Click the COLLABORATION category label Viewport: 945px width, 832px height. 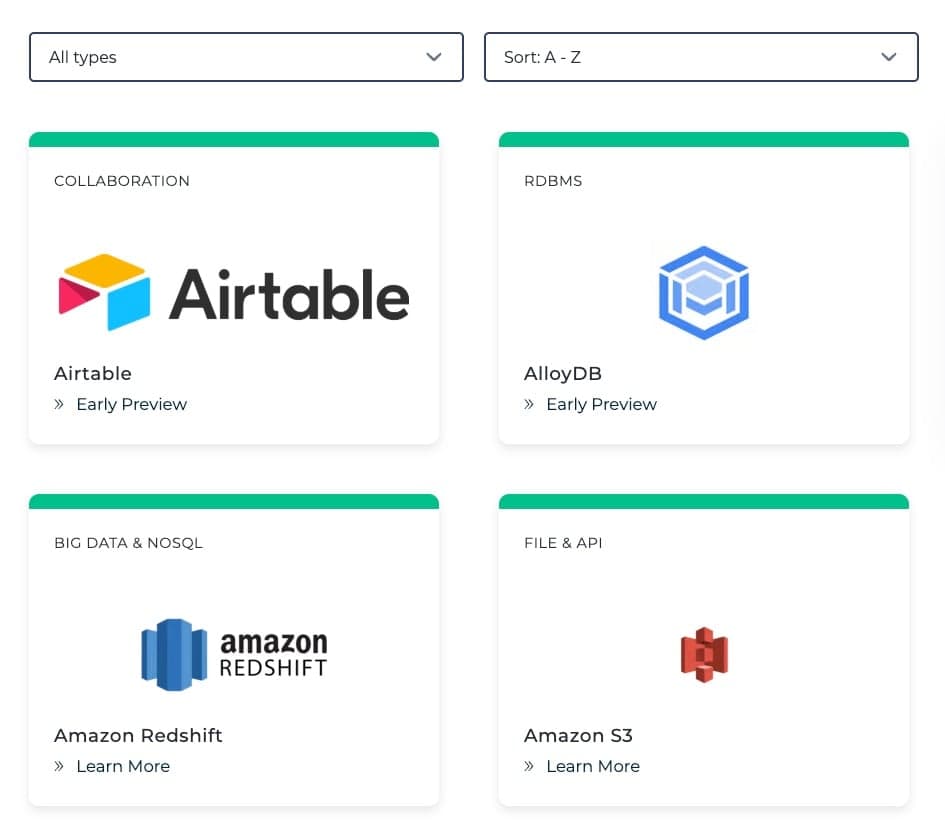(122, 181)
